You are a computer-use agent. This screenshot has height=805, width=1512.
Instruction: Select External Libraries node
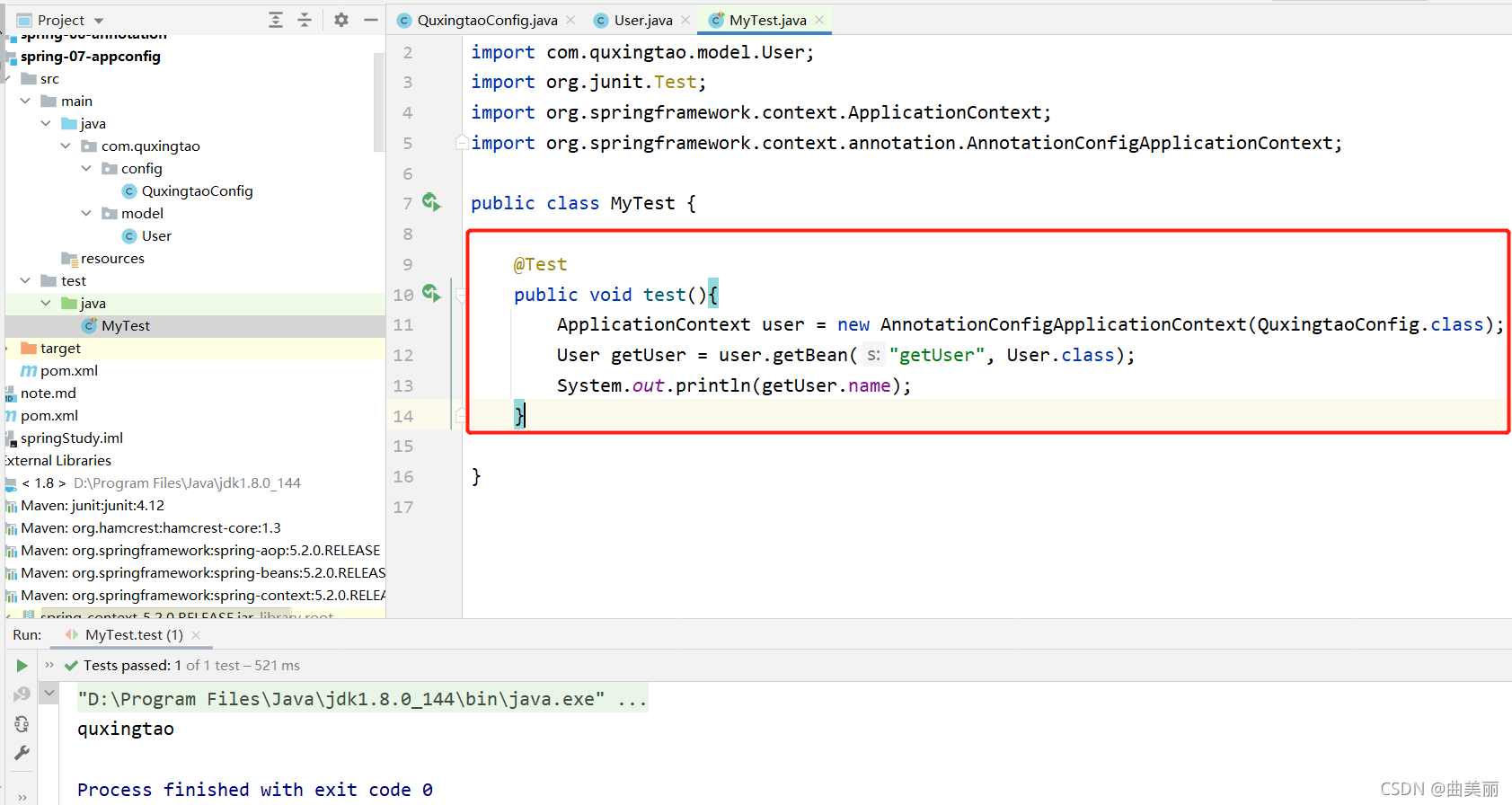(x=58, y=460)
